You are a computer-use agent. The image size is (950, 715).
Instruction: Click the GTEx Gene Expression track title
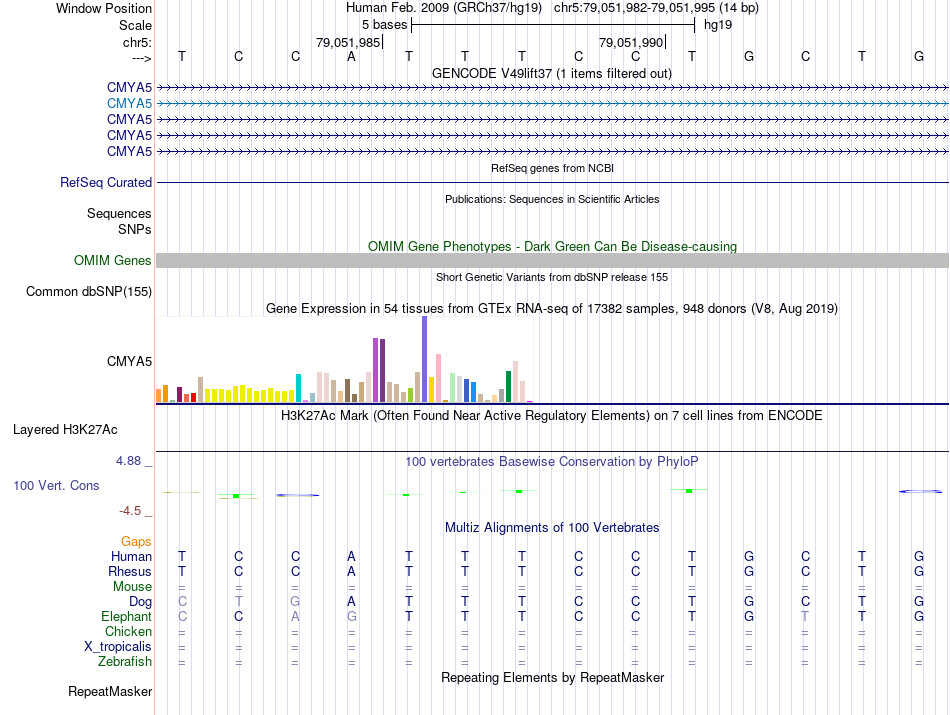[552, 308]
